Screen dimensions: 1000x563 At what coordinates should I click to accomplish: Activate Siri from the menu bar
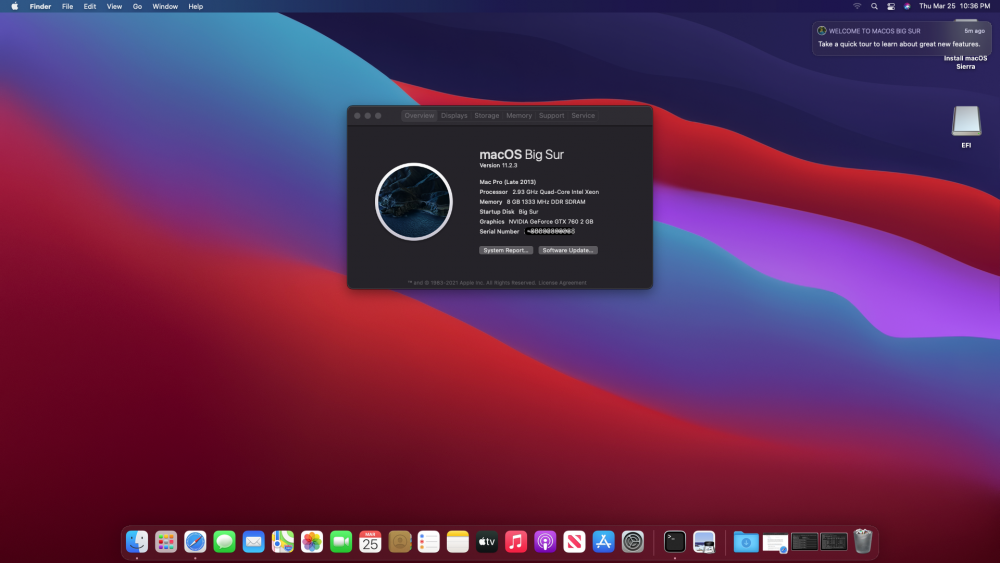click(x=907, y=6)
